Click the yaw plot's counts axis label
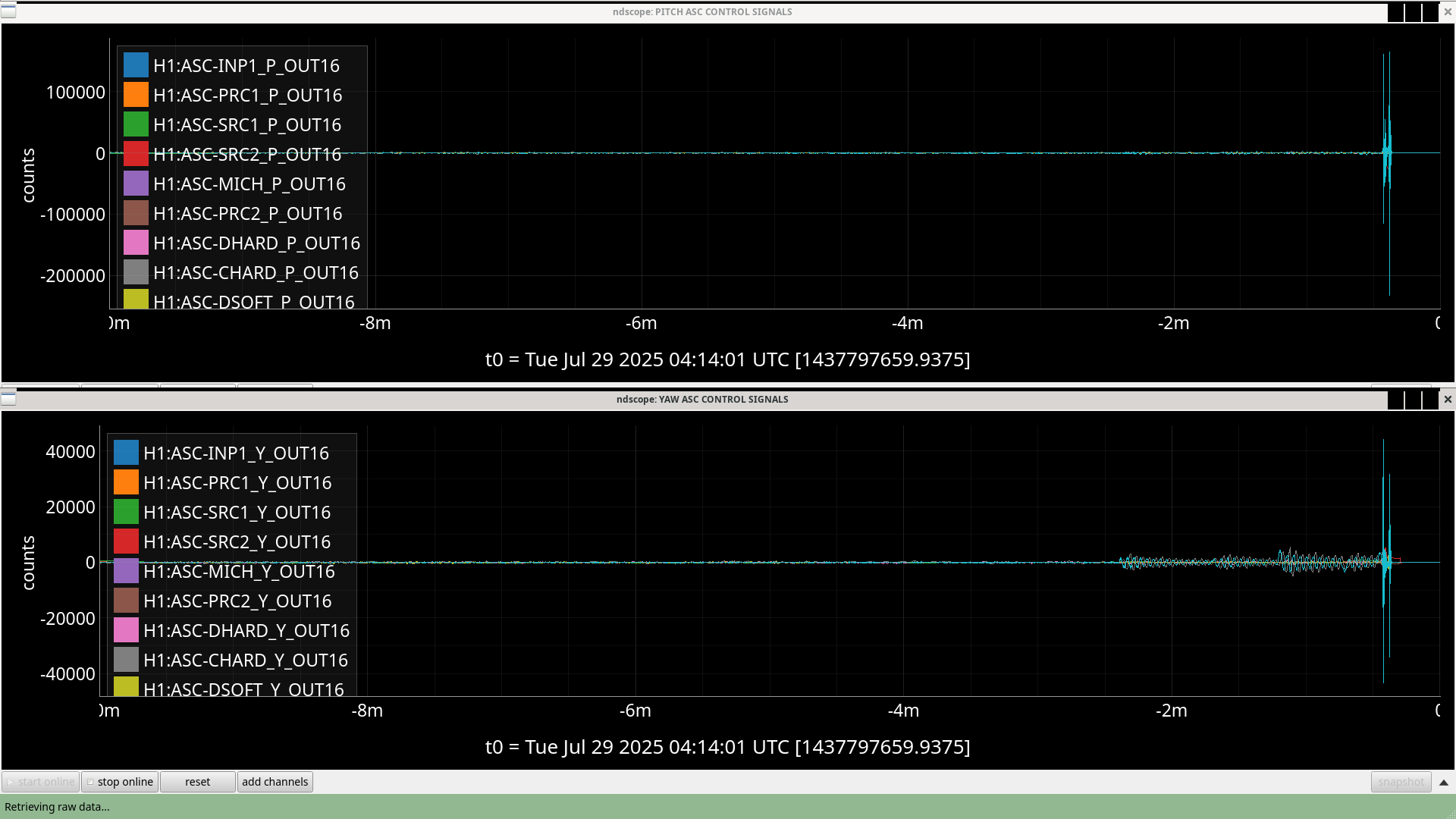The width and height of the screenshot is (1456, 819). (x=29, y=562)
